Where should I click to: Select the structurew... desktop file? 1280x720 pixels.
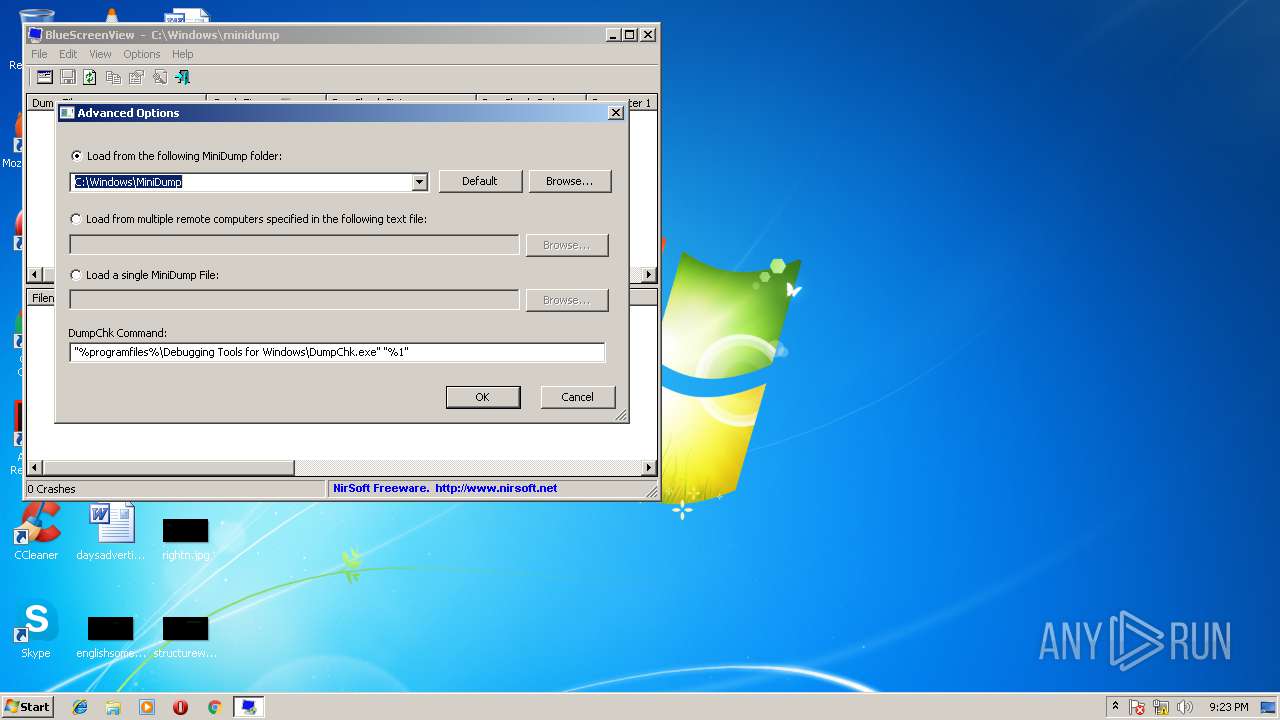[x=186, y=636]
